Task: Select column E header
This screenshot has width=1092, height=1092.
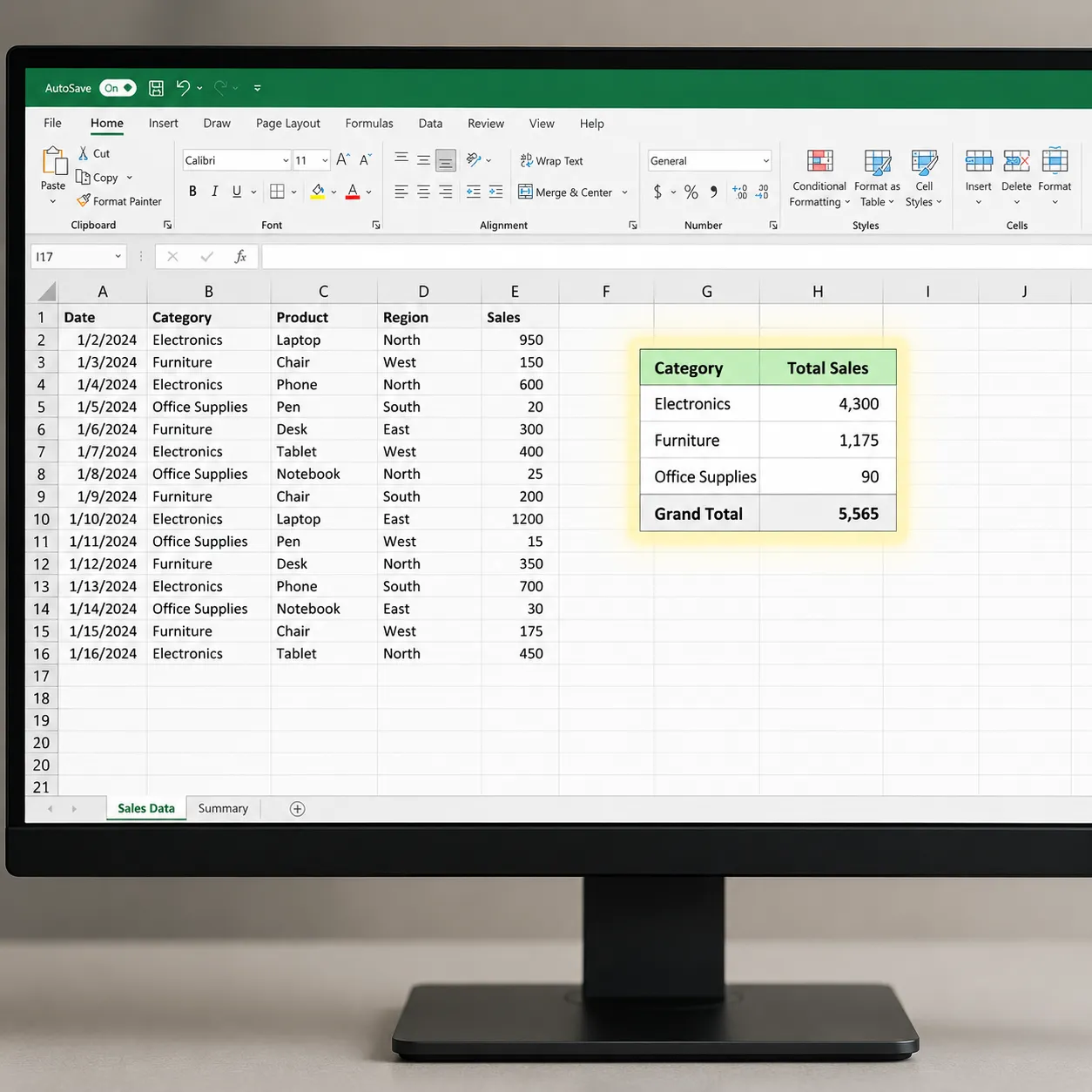Action: pyautogui.click(x=515, y=292)
